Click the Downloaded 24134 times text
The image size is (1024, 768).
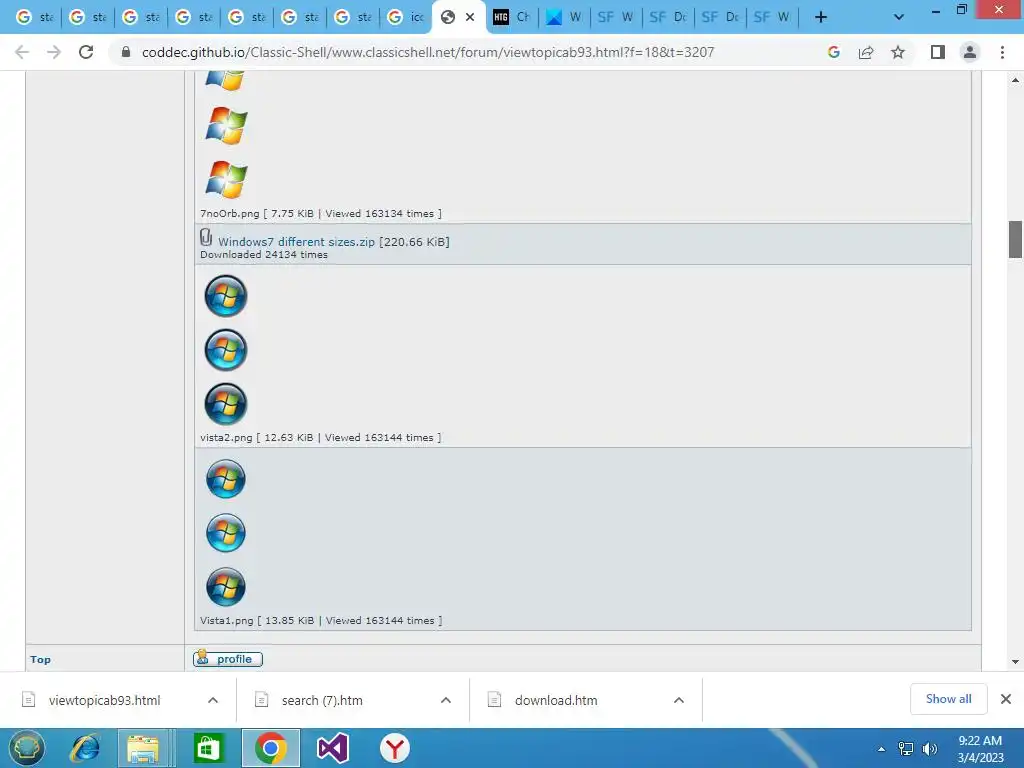coord(264,255)
